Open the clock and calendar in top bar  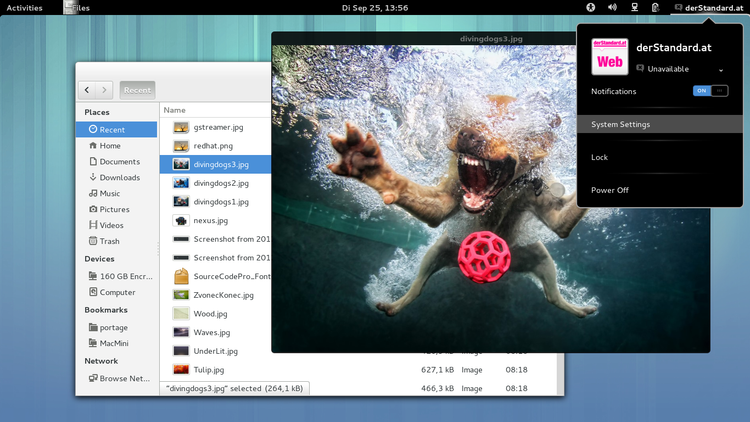[374, 8]
